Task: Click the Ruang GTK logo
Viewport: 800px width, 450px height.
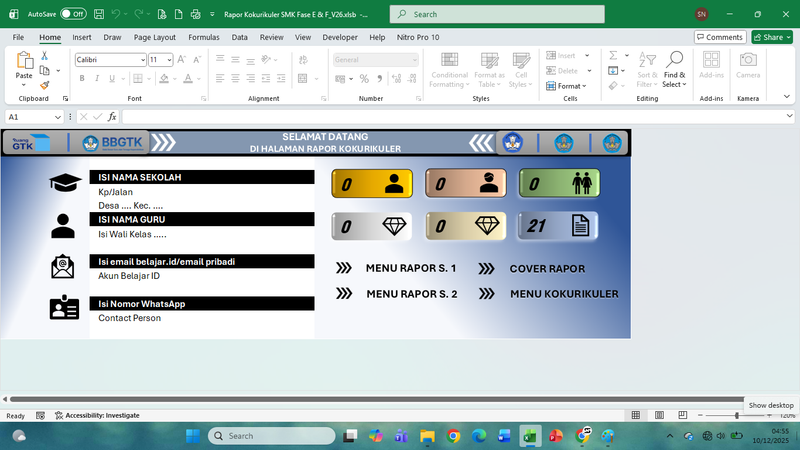Action: click(x=31, y=143)
